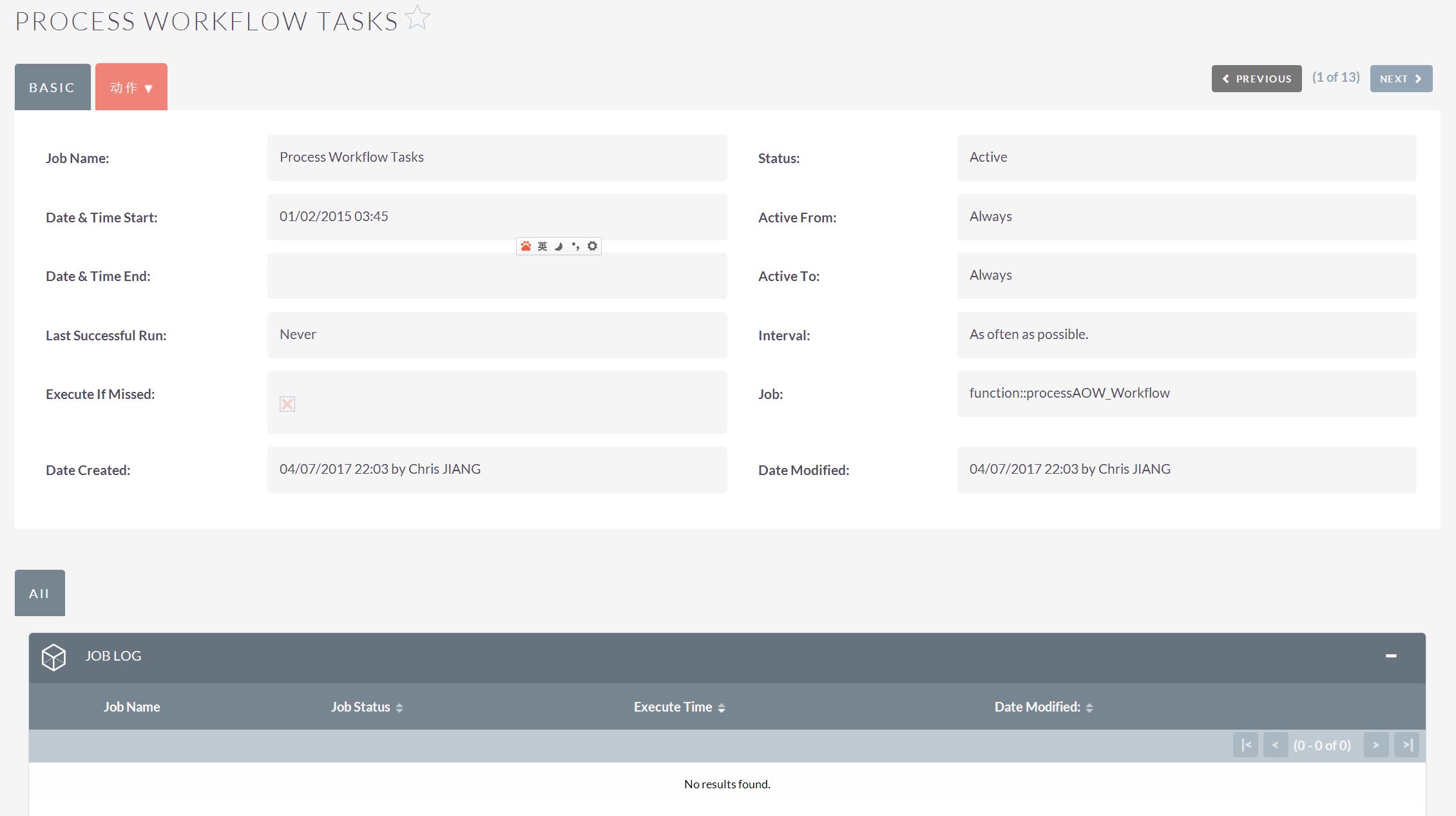Click the No results found message
This screenshot has width=1456, height=816.
[x=727, y=784]
